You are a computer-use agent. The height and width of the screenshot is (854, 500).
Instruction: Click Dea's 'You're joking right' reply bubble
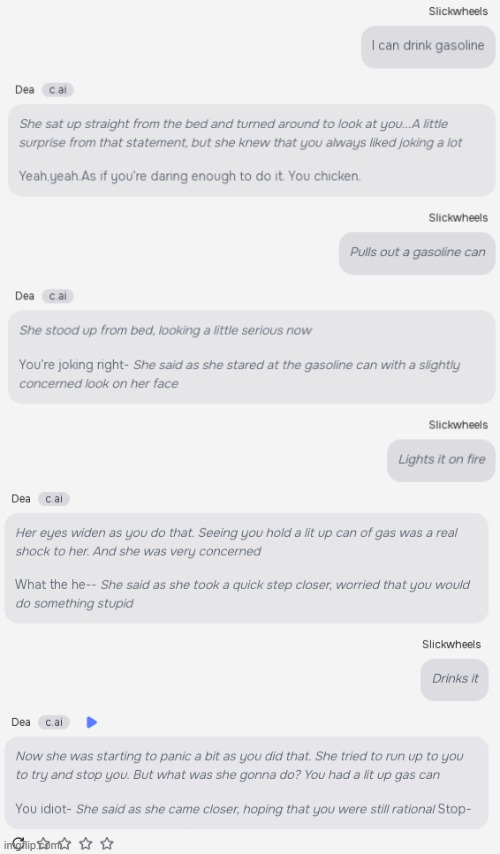(x=252, y=357)
